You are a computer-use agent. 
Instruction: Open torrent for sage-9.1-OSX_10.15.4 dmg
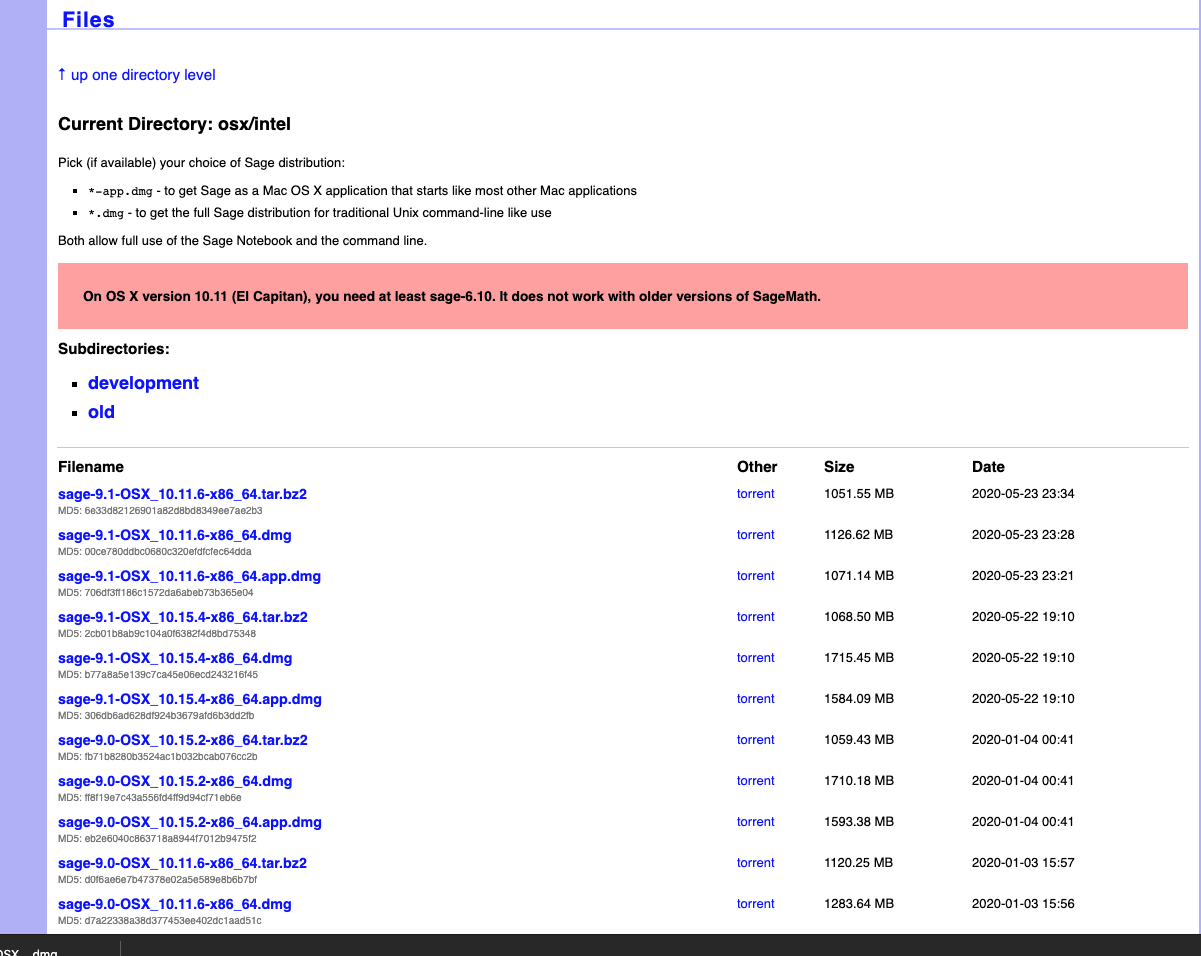coord(755,658)
